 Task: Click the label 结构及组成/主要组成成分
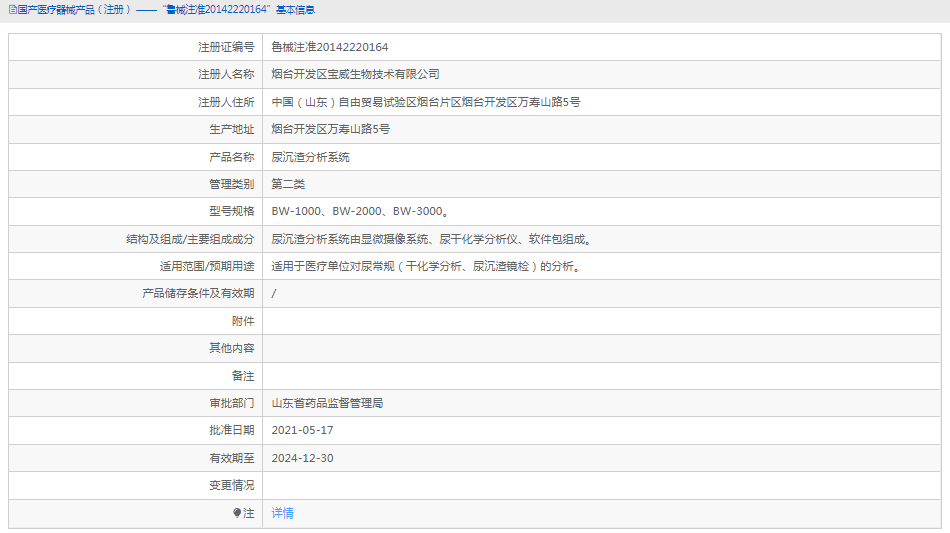tap(190, 239)
